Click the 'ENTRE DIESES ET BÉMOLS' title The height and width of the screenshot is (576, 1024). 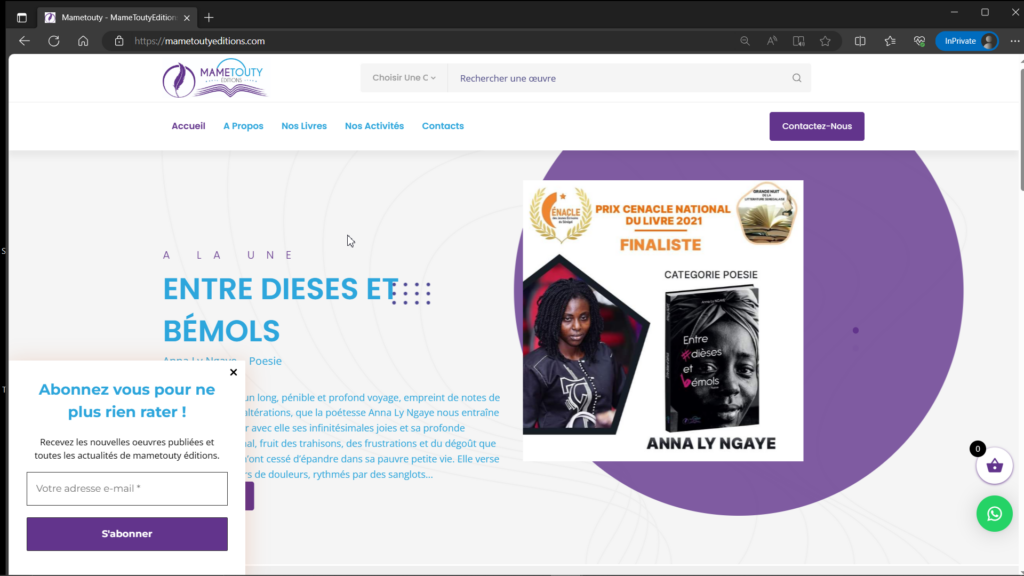click(280, 310)
